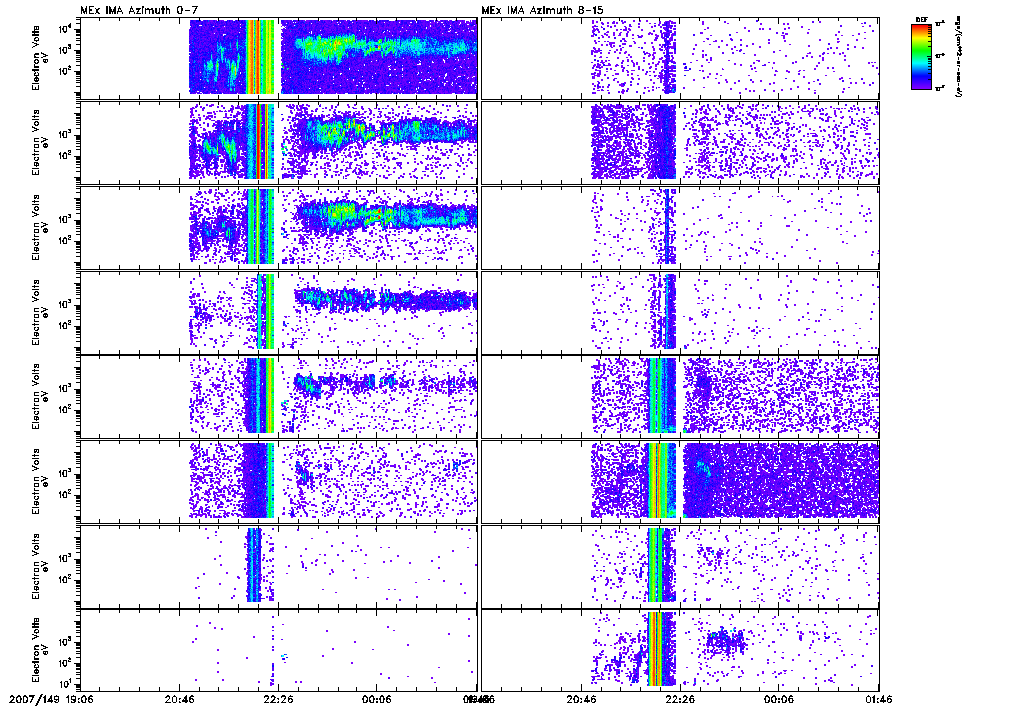Click the '20:46' tick under right column
The width and height of the screenshot is (1024, 708).
581,699
